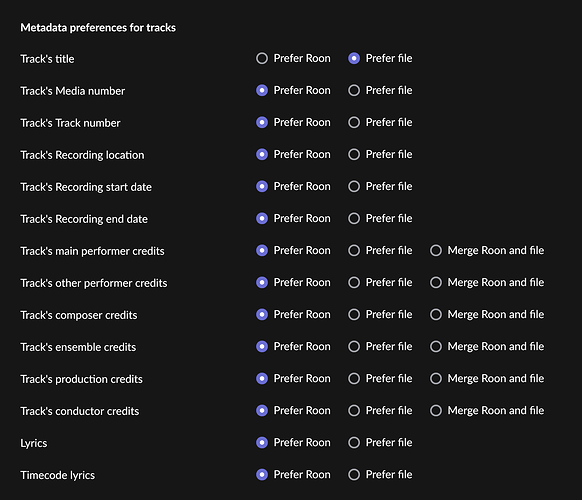Select Prefer file for Lyrics
Screen dimensions: 582x500
tap(354, 442)
